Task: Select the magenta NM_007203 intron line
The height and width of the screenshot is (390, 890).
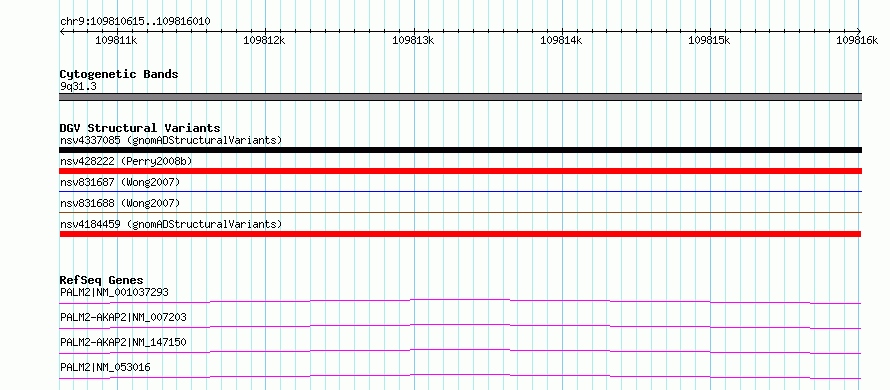Action: pyautogui.click(x=460, y=326)
